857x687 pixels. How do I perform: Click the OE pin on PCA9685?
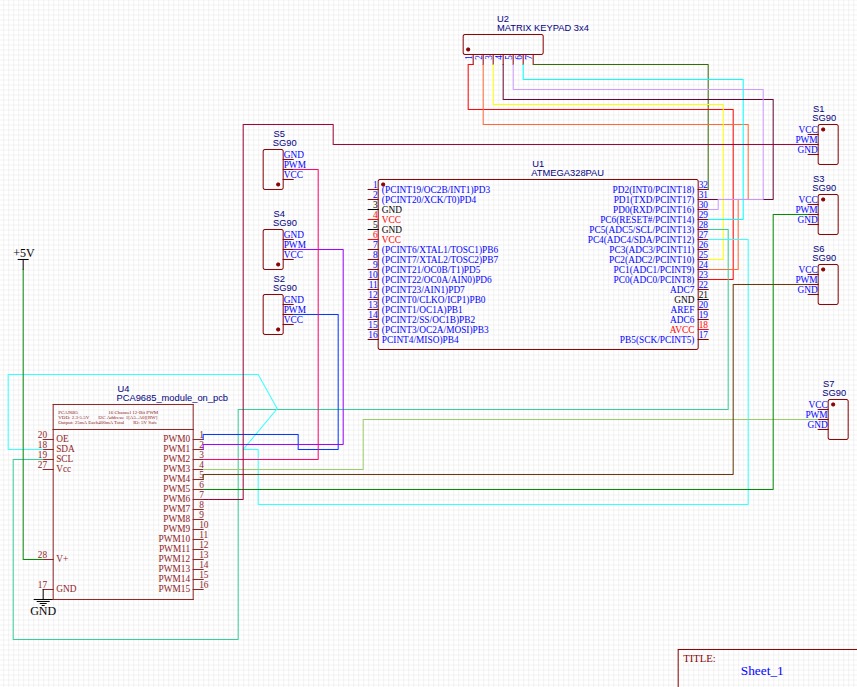62,438
